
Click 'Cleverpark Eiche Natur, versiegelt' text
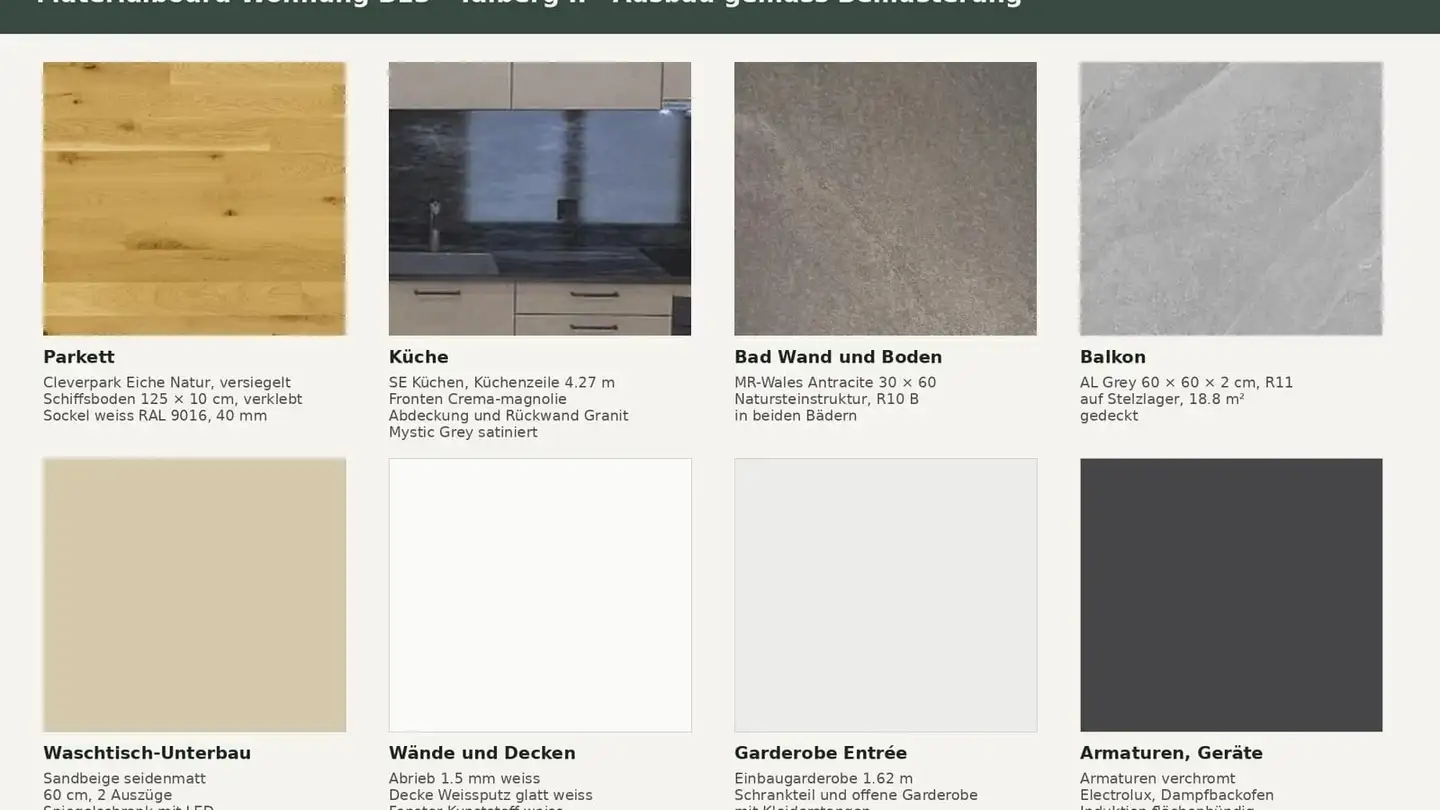[167, 382]
